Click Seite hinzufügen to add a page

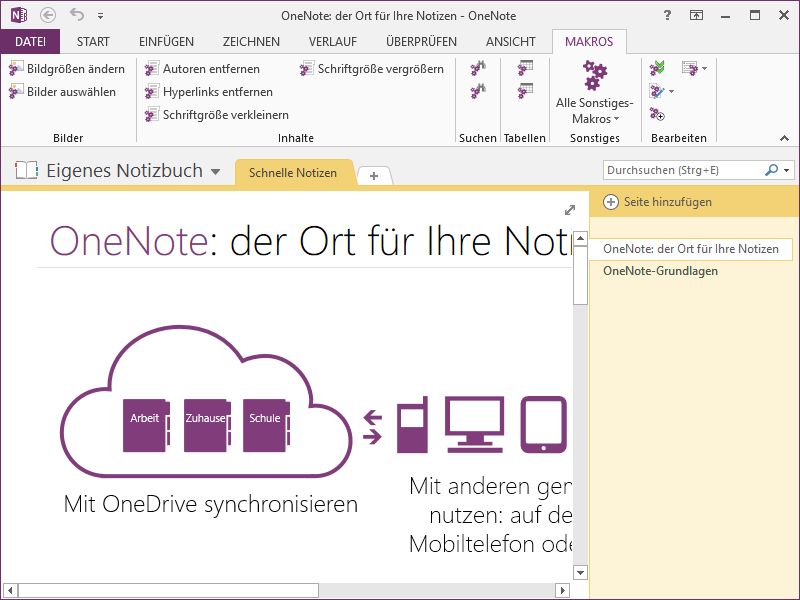click(x=658, y=202)
